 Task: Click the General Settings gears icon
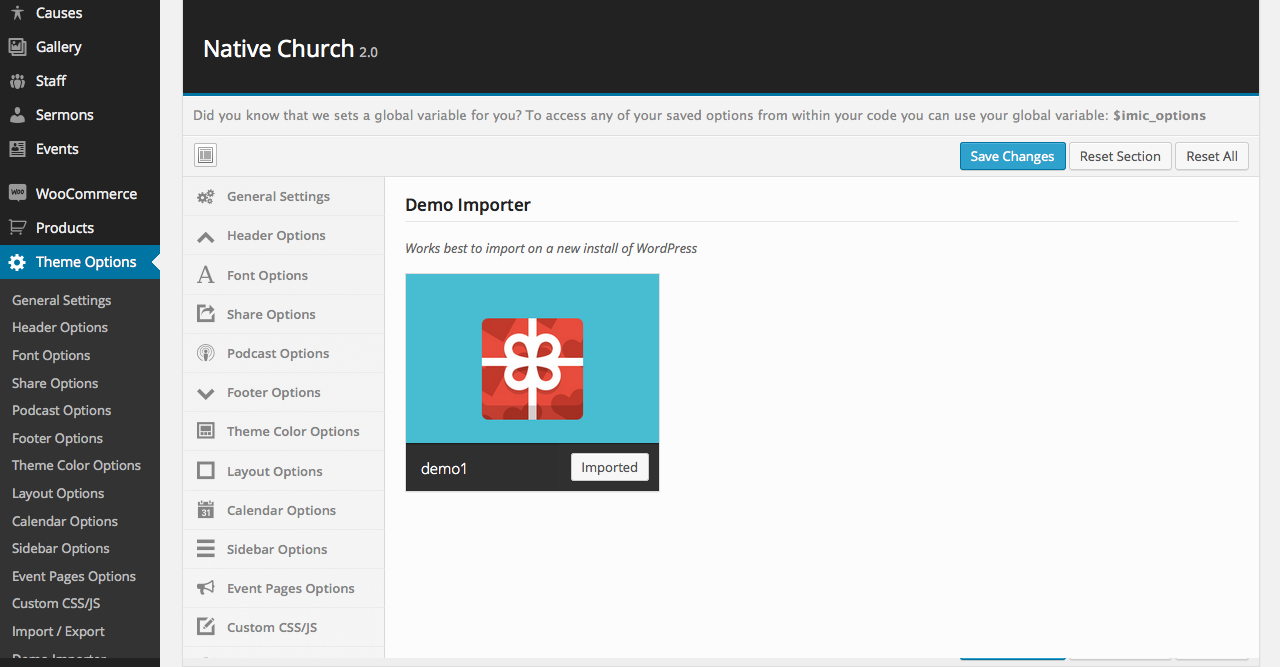(x=206, y=197)
